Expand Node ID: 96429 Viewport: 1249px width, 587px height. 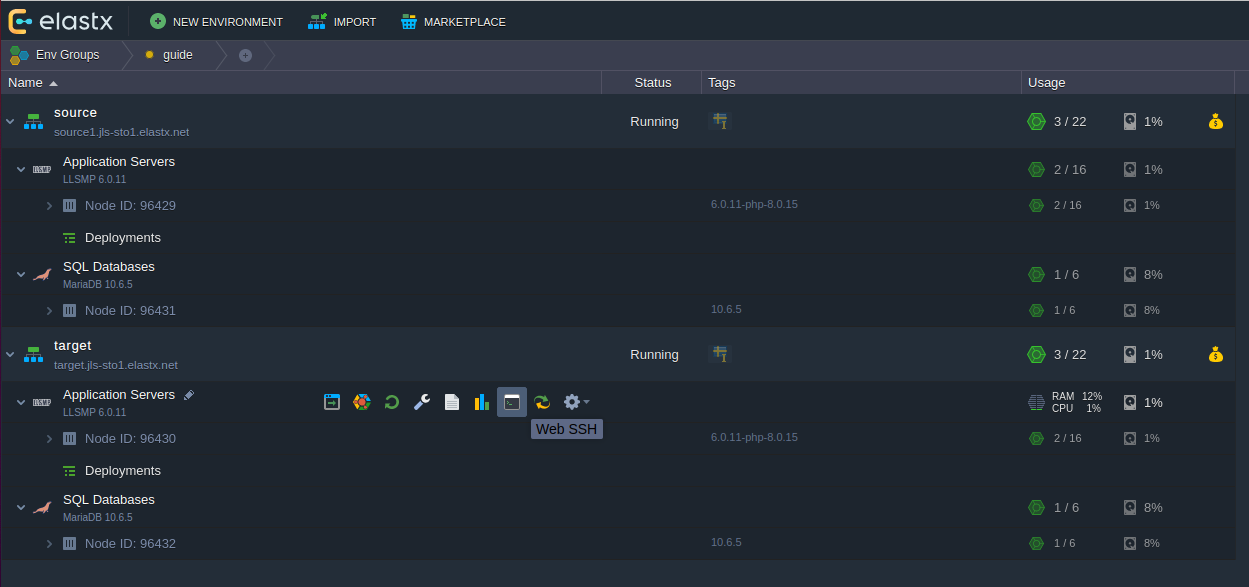point(49,206)
